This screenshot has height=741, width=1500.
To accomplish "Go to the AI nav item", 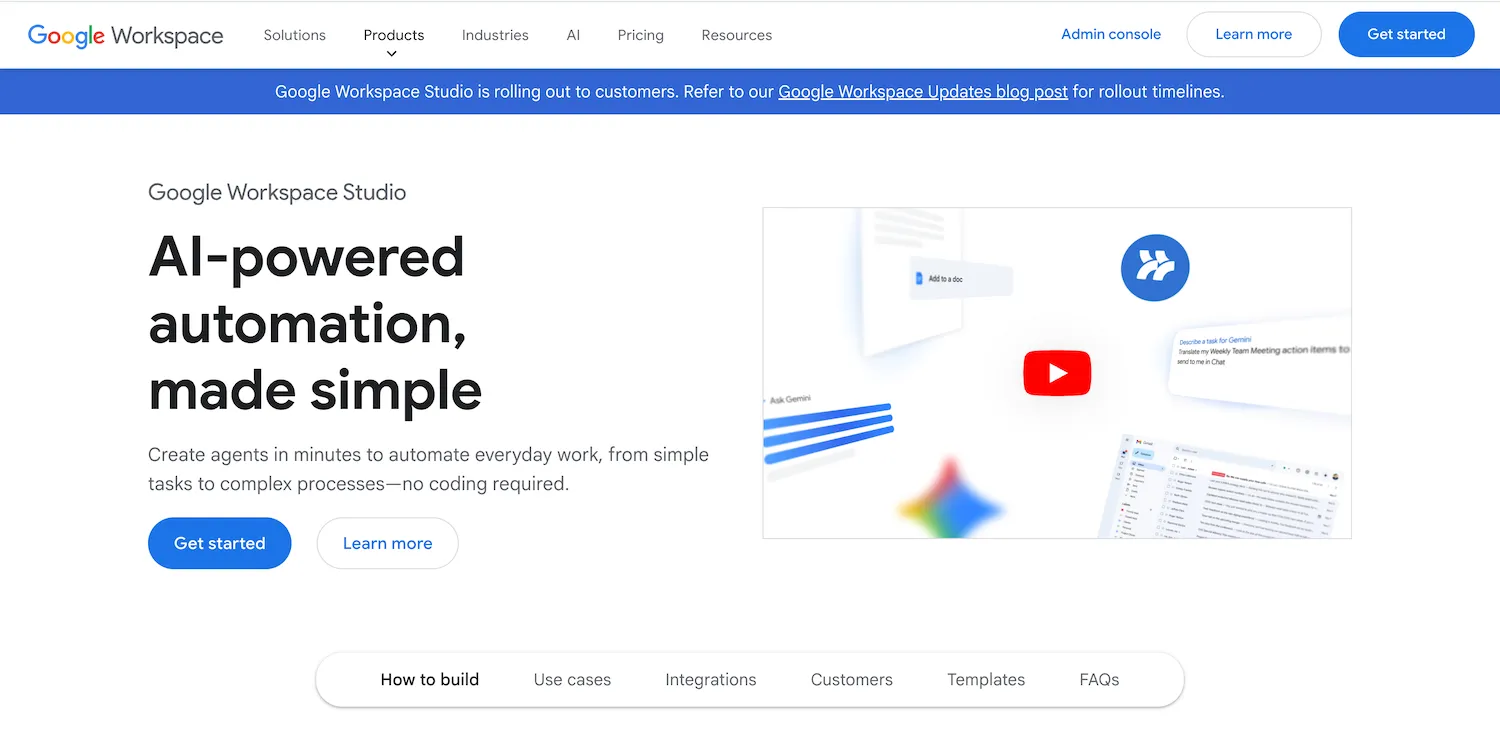I will 573,35.
